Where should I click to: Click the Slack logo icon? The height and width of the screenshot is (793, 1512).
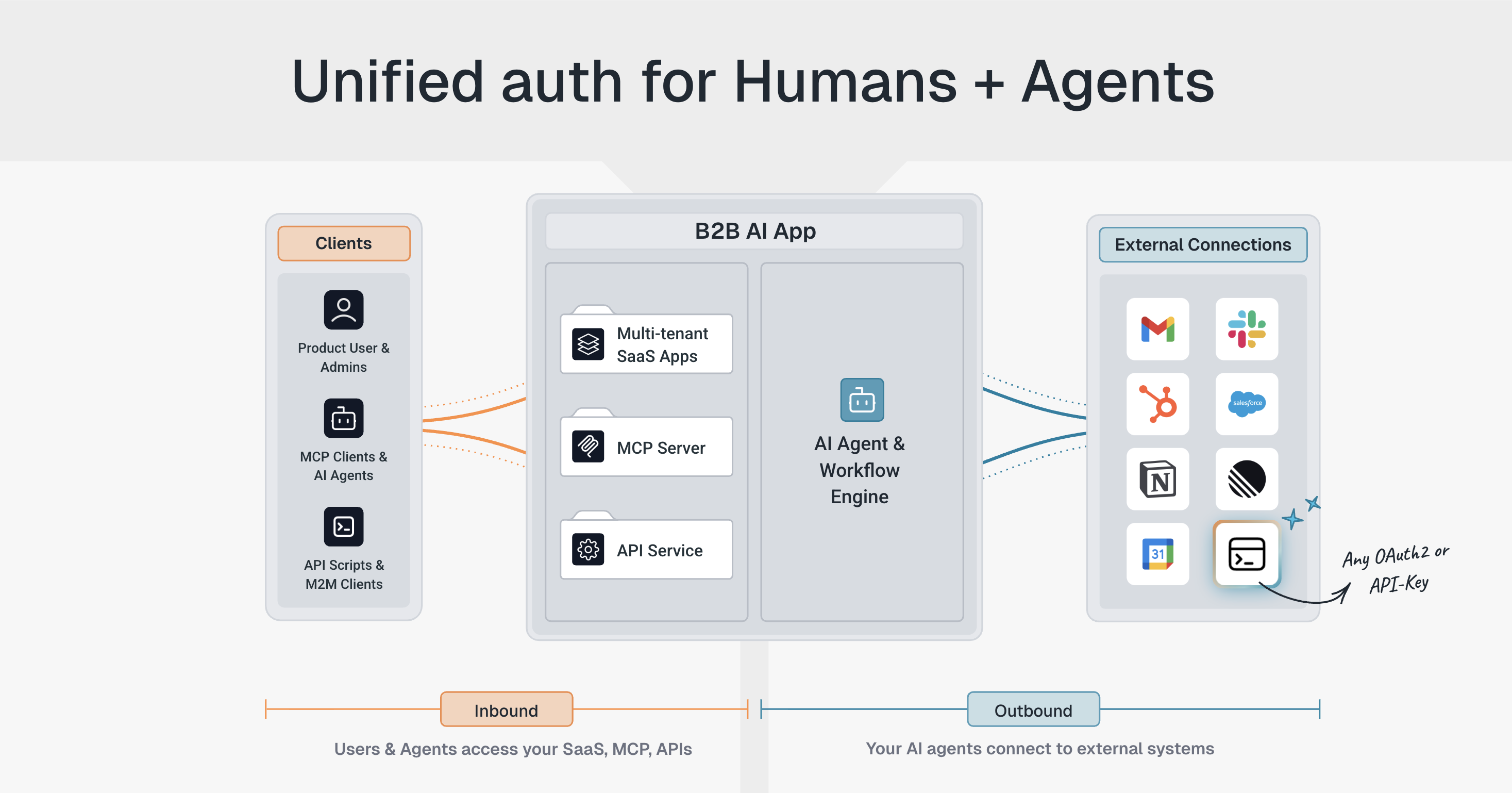click(1246, 329)
